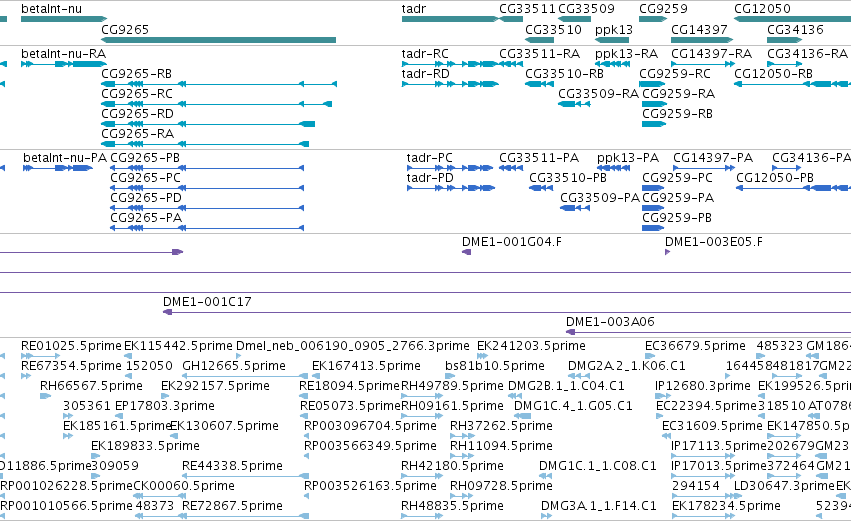This screenshot has height=521, width=851.
Task: Click EST RH37262.5prime
Action: coord(462,436)
